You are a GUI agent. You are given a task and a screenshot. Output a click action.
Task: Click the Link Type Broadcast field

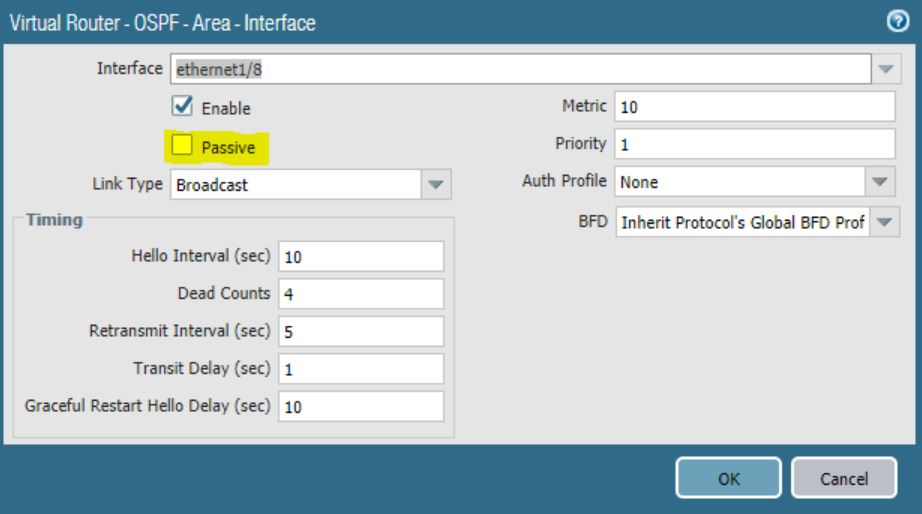coord(295,184)
